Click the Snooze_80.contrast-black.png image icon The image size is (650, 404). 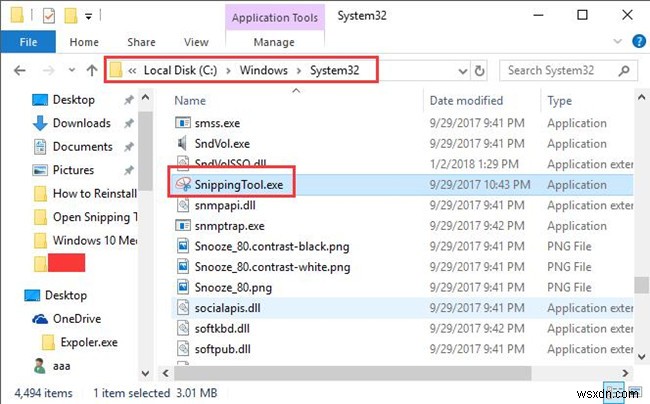183,246
